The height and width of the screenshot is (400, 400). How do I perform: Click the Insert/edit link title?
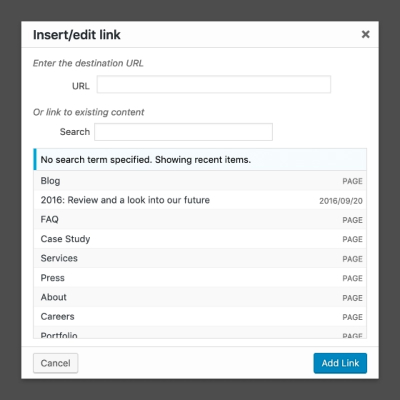(x=77, y=35)
